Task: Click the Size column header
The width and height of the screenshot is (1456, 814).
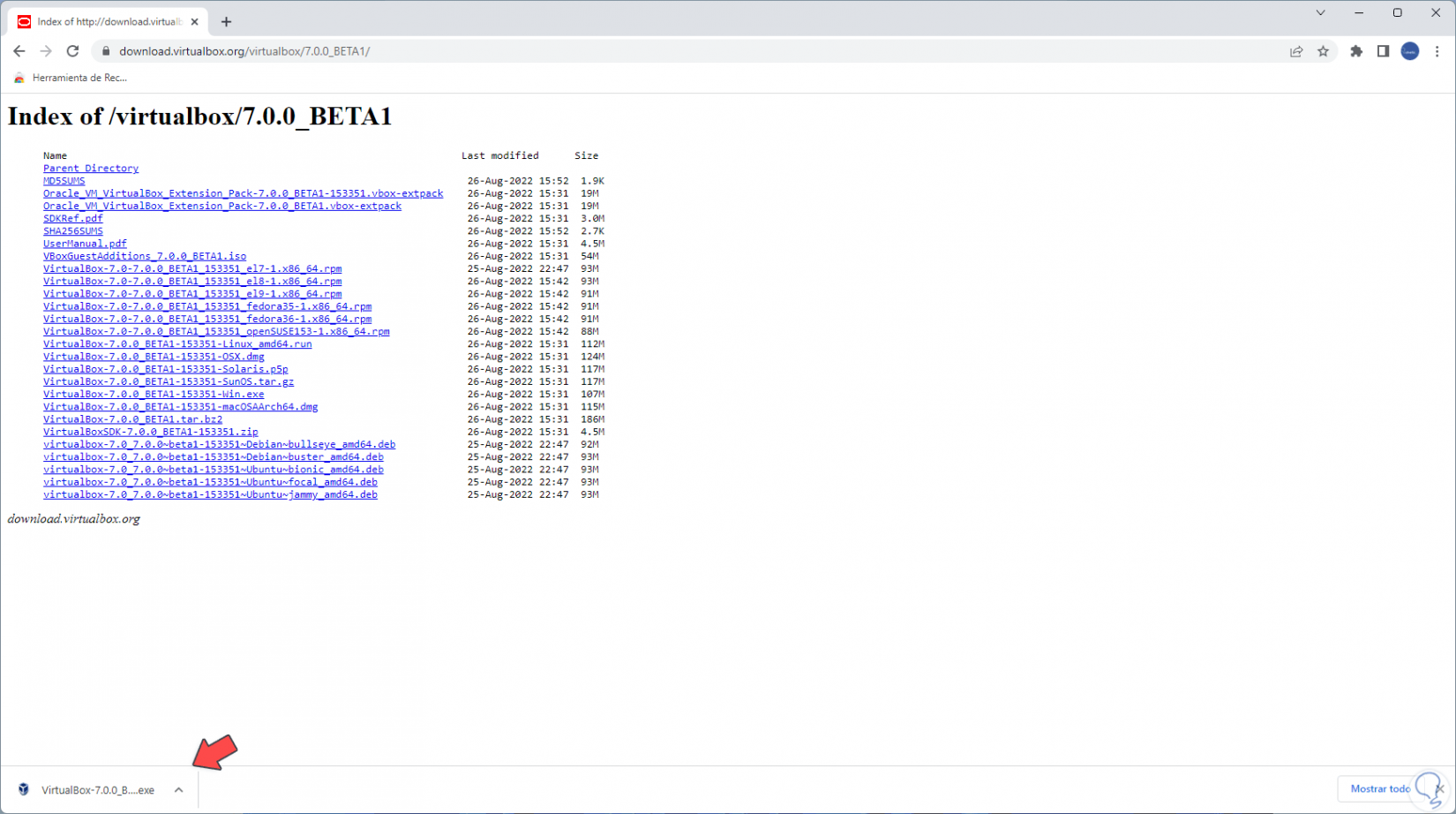Action: click(586, 155)
